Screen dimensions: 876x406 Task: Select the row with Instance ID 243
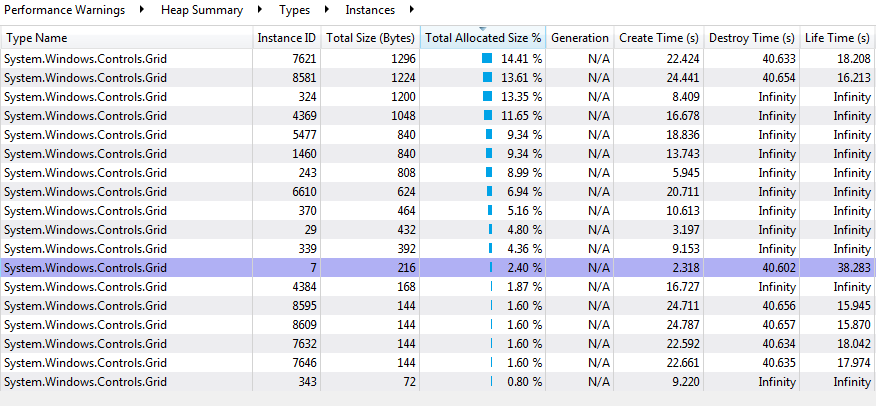click(438, 173)
